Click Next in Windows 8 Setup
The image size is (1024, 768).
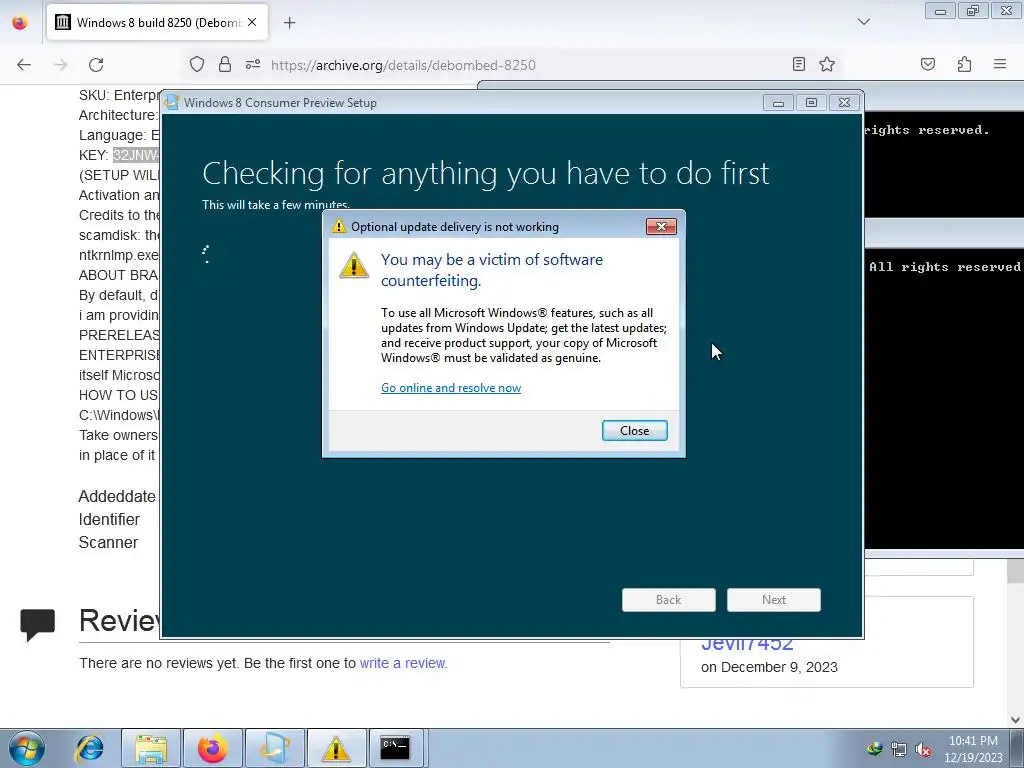coord(774,600)
